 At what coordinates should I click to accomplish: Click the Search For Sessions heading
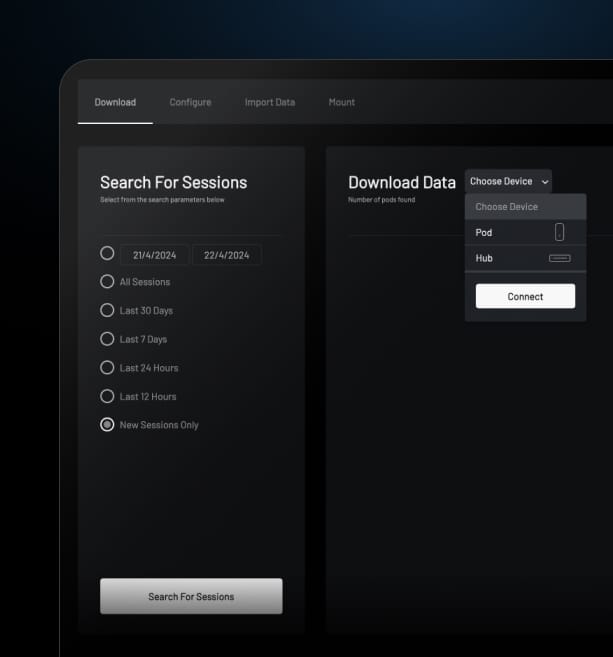click(173, 183)
